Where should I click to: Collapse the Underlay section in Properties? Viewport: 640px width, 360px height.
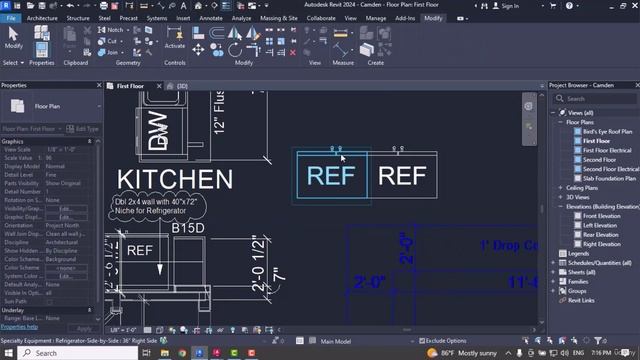(x=89, y=310)
